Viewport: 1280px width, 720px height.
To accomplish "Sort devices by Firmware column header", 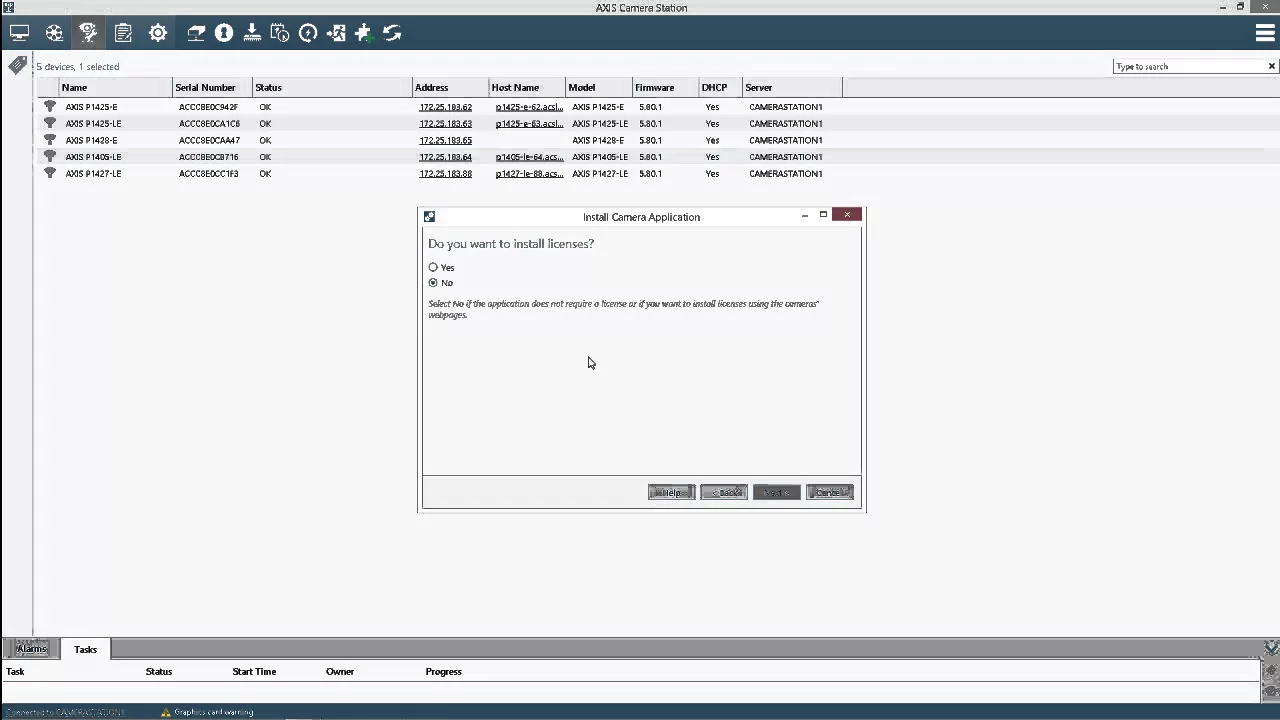I will pos(665,87).
